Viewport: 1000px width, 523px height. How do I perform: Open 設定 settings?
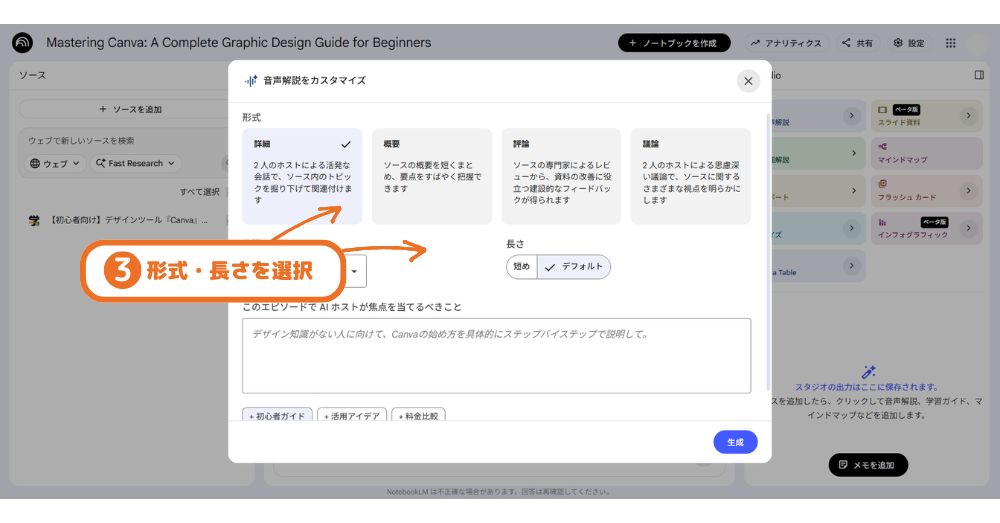909,43
